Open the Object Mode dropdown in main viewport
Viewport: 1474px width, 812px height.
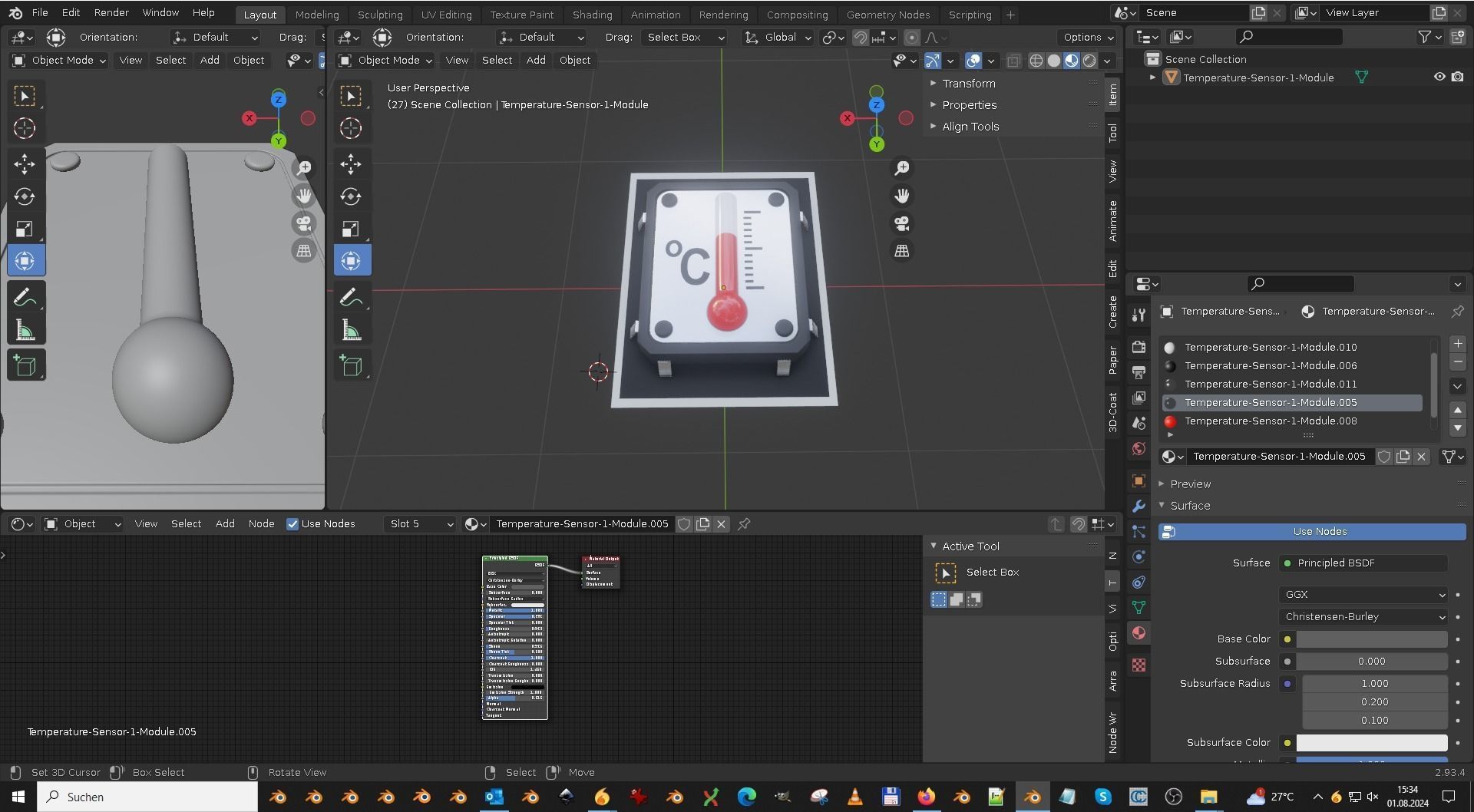coord(386,61)
